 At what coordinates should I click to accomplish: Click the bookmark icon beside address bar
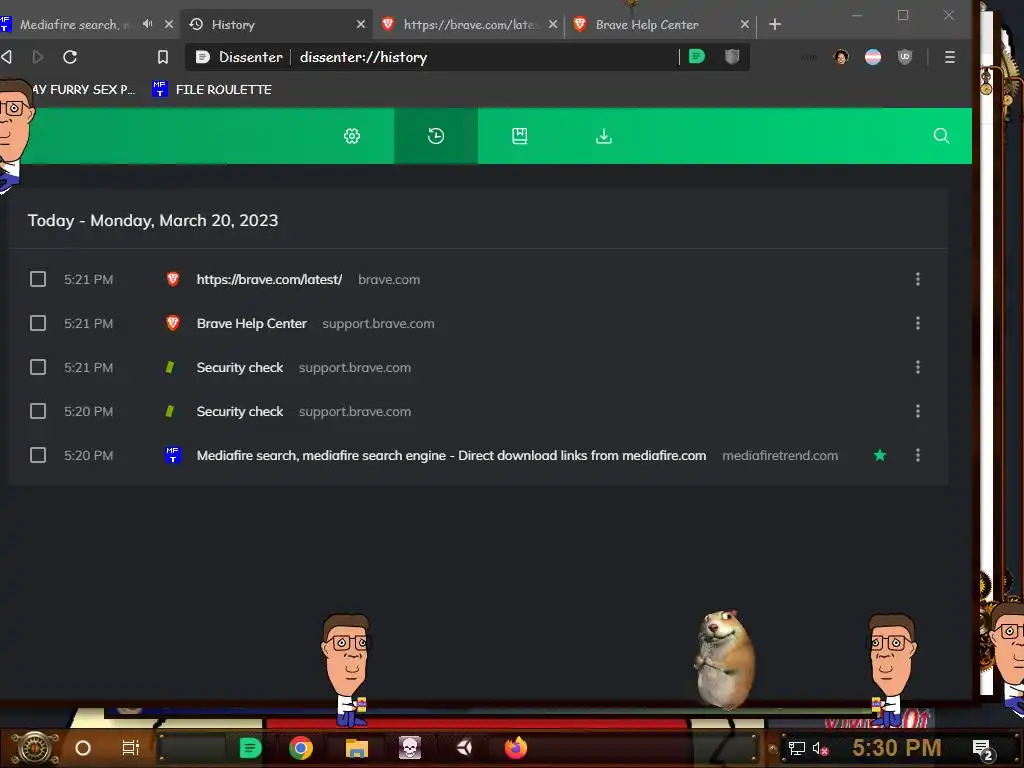coord(163,57)
